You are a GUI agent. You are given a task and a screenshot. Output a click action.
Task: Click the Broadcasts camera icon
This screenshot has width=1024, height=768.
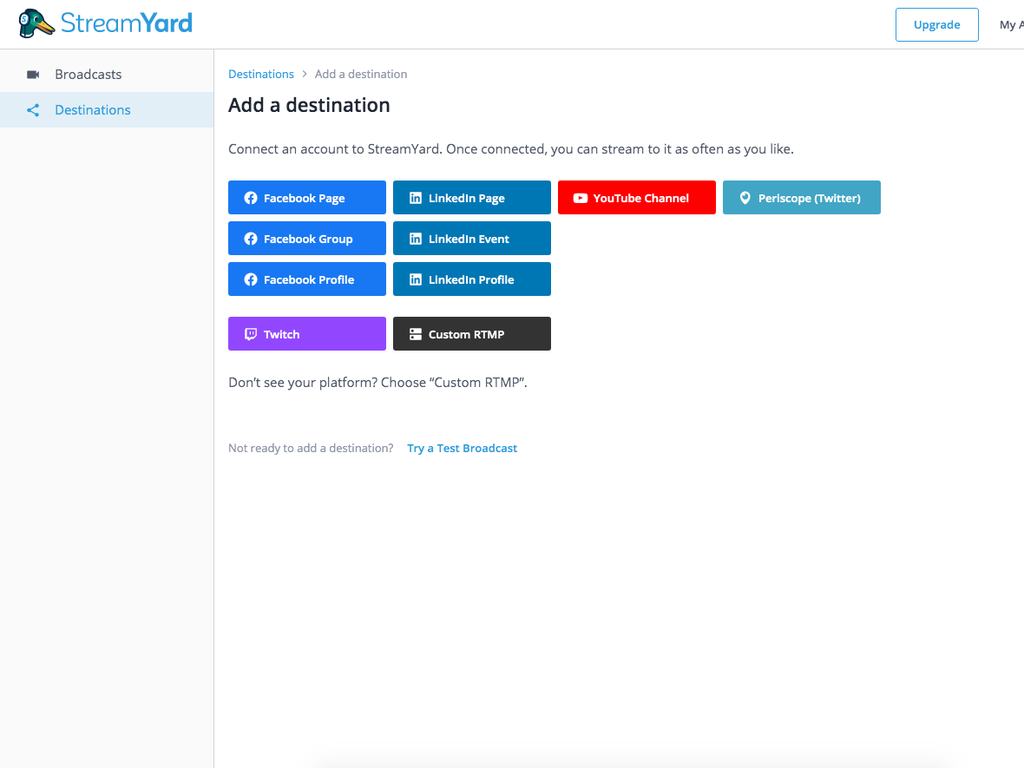33,74
